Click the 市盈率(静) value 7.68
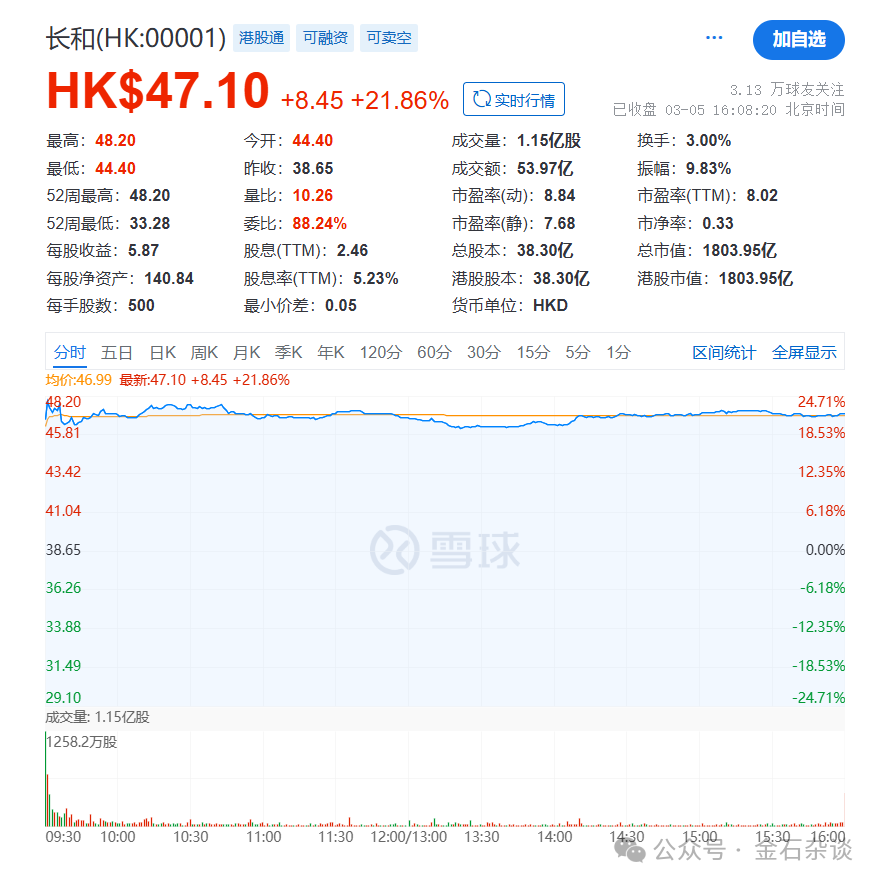Screen dimensions: 880x884 [560, 223]
